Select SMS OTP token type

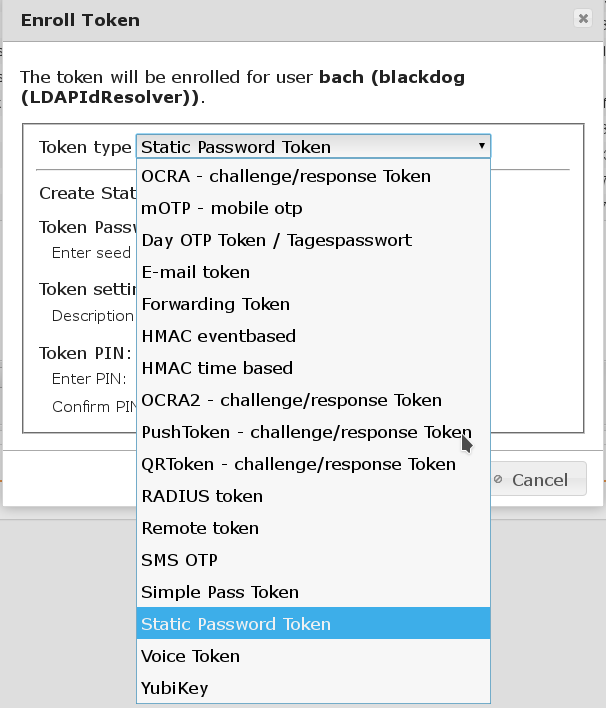point(180,560)
